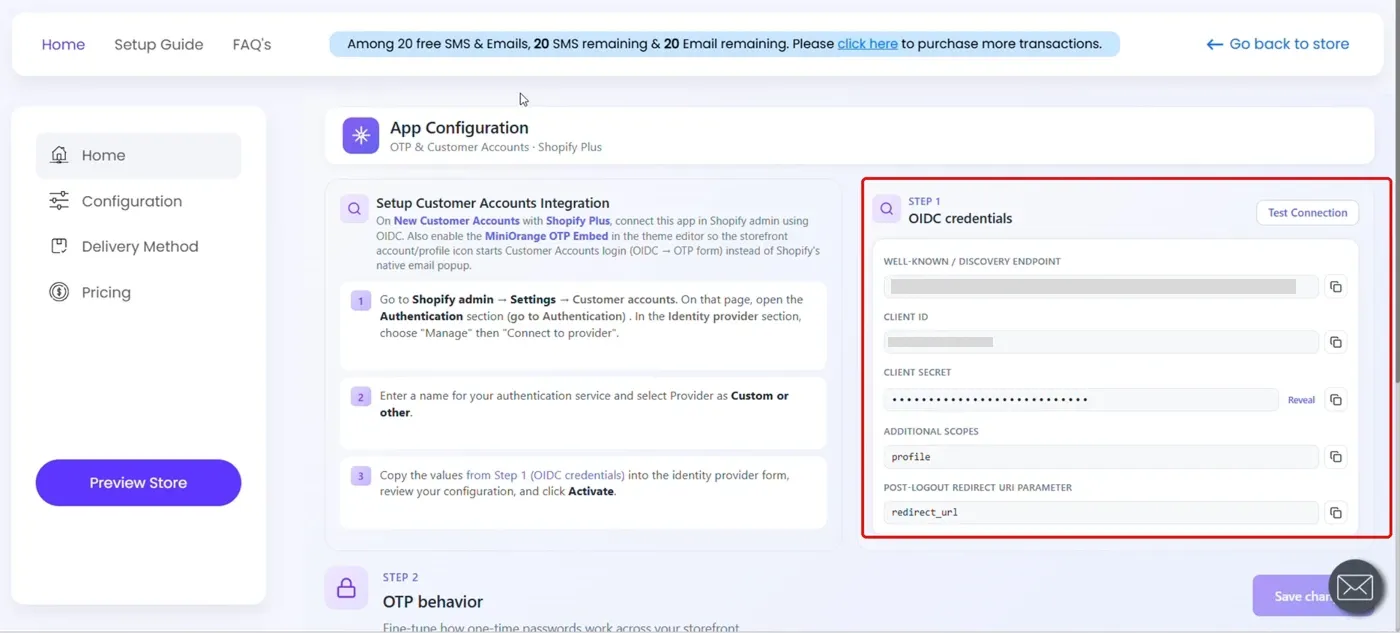Click the Pricing coin icon in sidebar

pos(59,292)
